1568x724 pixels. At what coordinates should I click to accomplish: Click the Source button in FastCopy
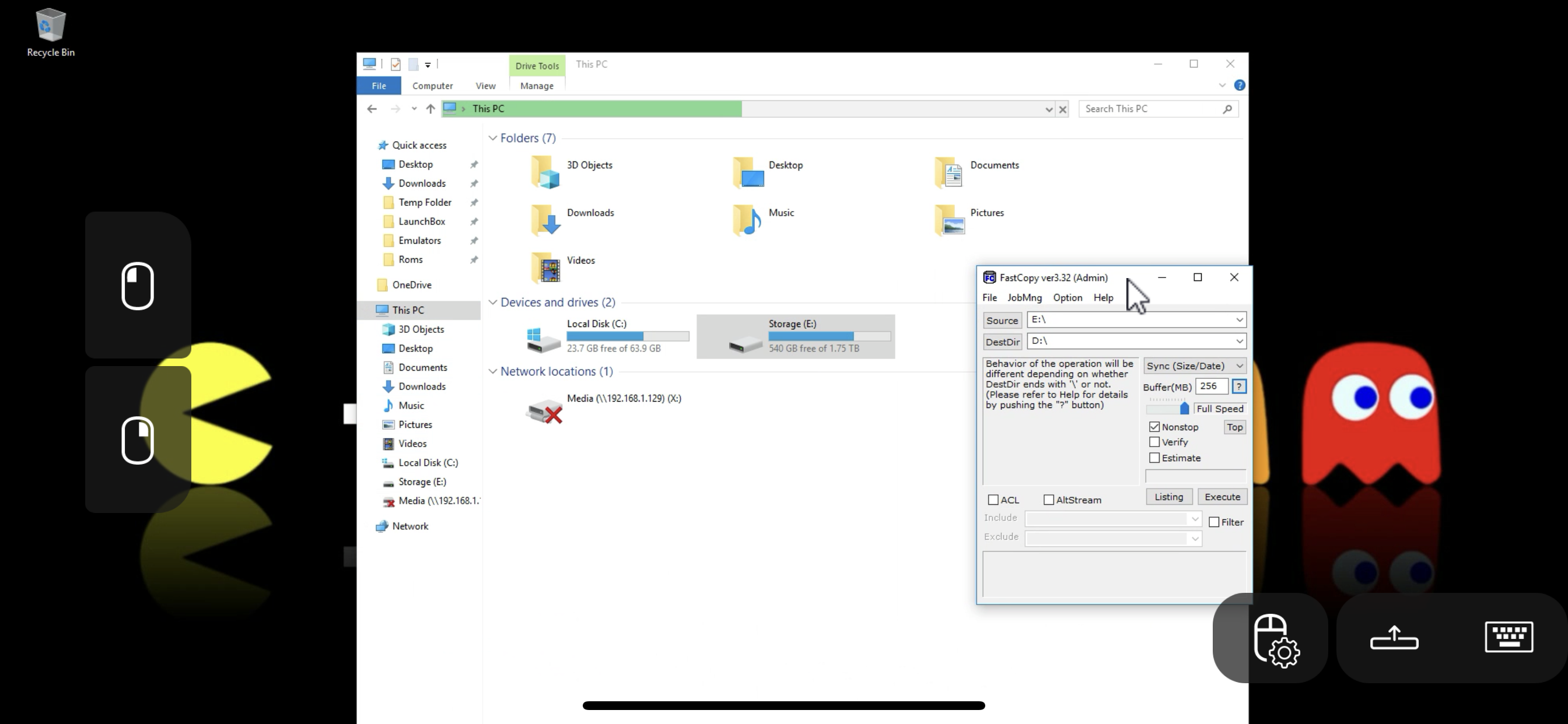pyautogui.click(x=1002, y=321)
